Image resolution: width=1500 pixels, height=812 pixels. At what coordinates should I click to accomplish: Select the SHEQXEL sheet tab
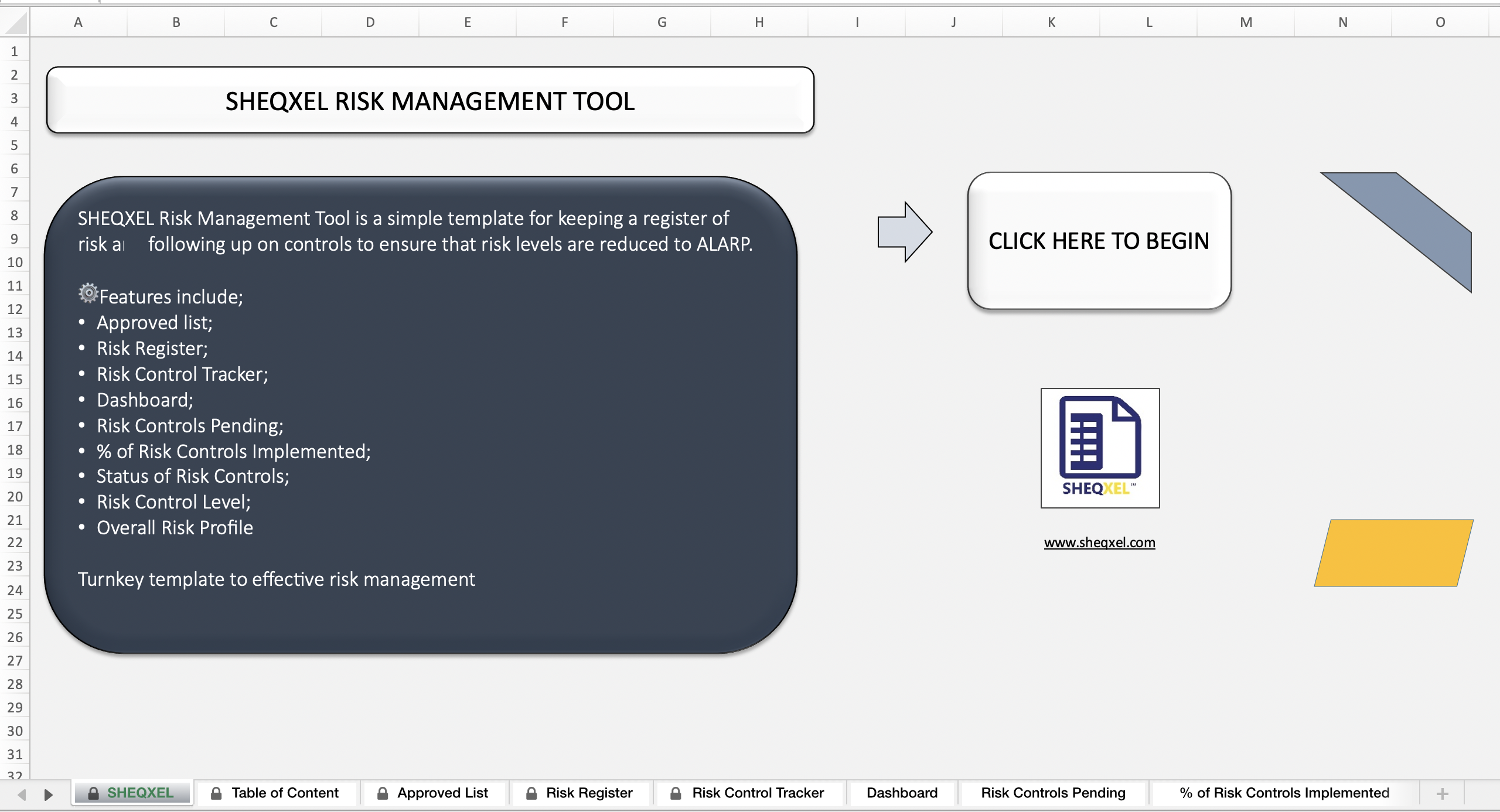(132, 793)
